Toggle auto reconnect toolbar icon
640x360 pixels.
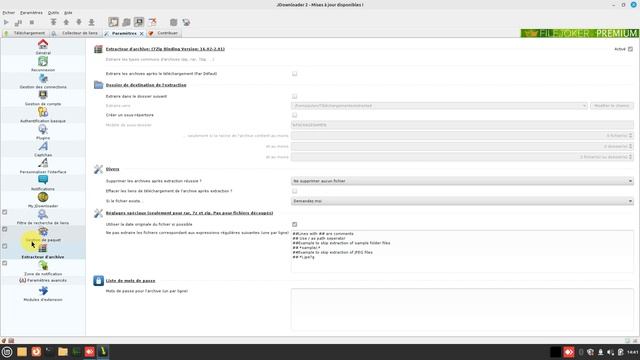tap(127, 22)
